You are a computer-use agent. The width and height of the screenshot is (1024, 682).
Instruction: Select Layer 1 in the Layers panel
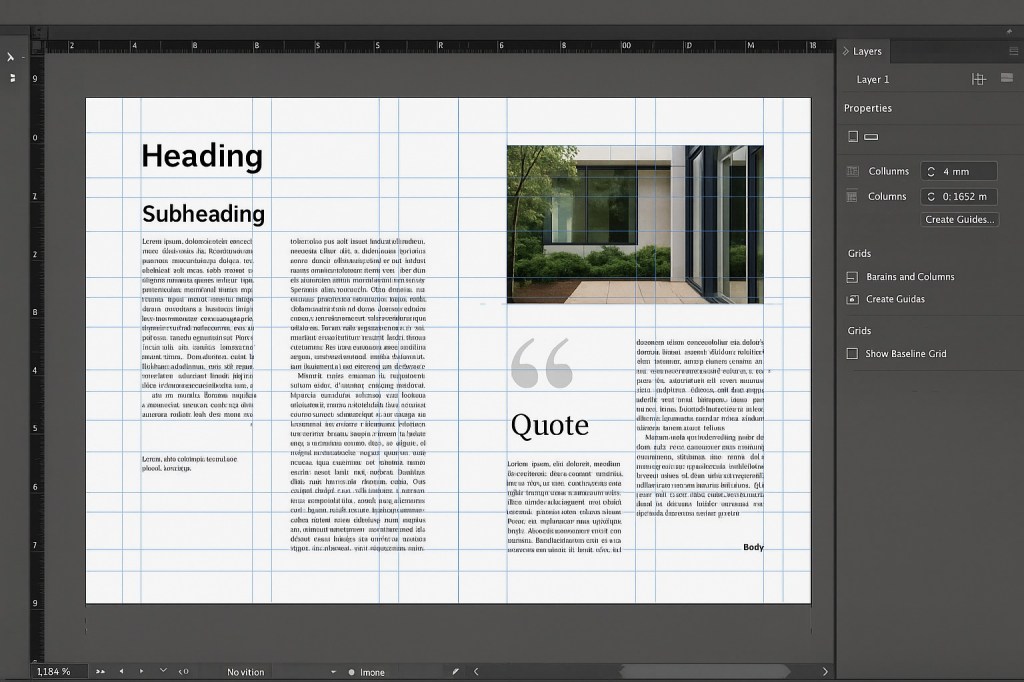[x=873, y=78]
